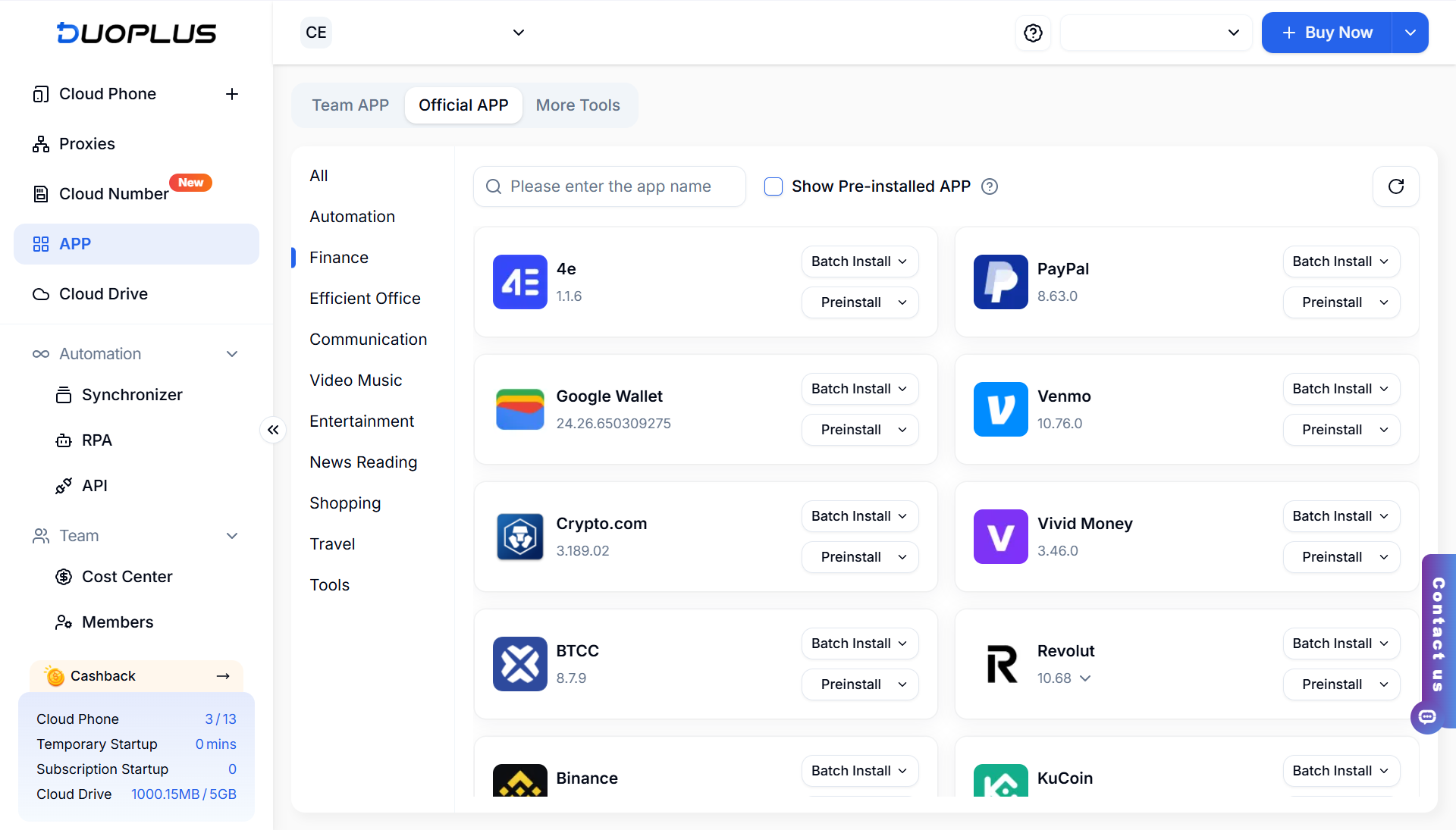Select the Entertainment category
Viewport: 1456px width, 830px height.
[x=362, y=421]
